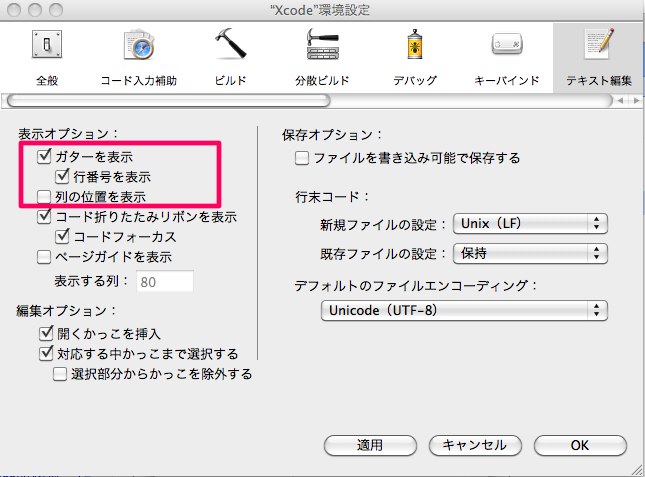Switch to the コード入力補助 label
The width and height of the screenshot is (645, 477).
pos(139,80)
